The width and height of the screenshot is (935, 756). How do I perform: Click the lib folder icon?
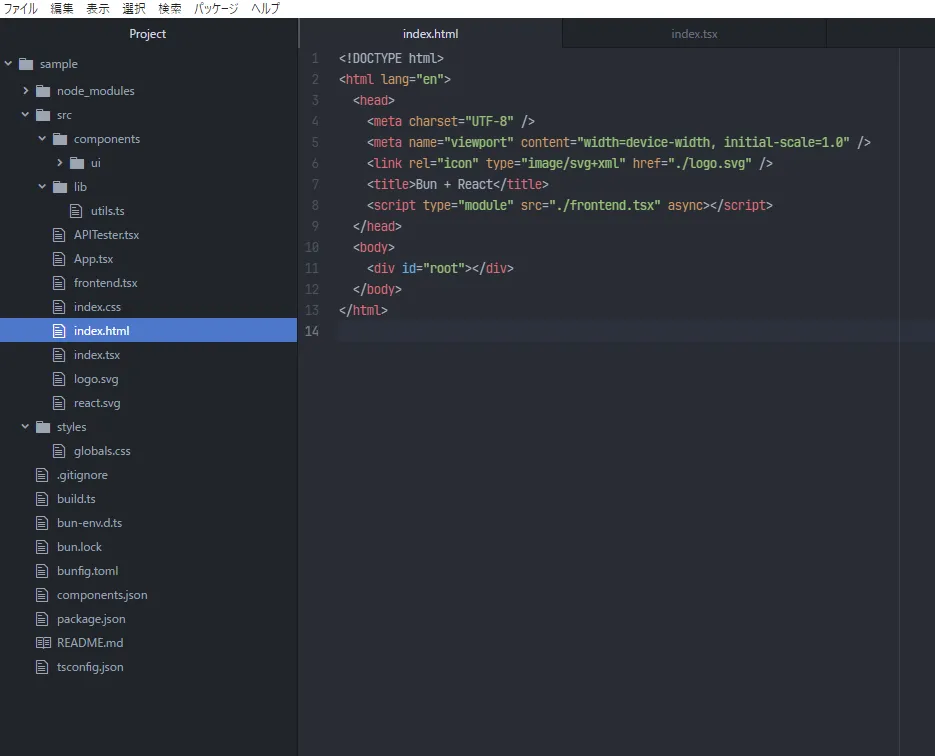(x=60, y=187)
